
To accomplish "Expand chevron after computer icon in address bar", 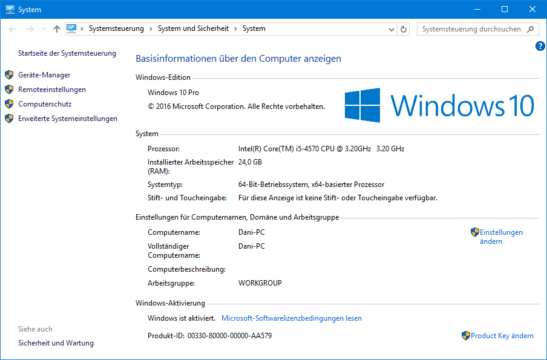I will coord(82,29).
